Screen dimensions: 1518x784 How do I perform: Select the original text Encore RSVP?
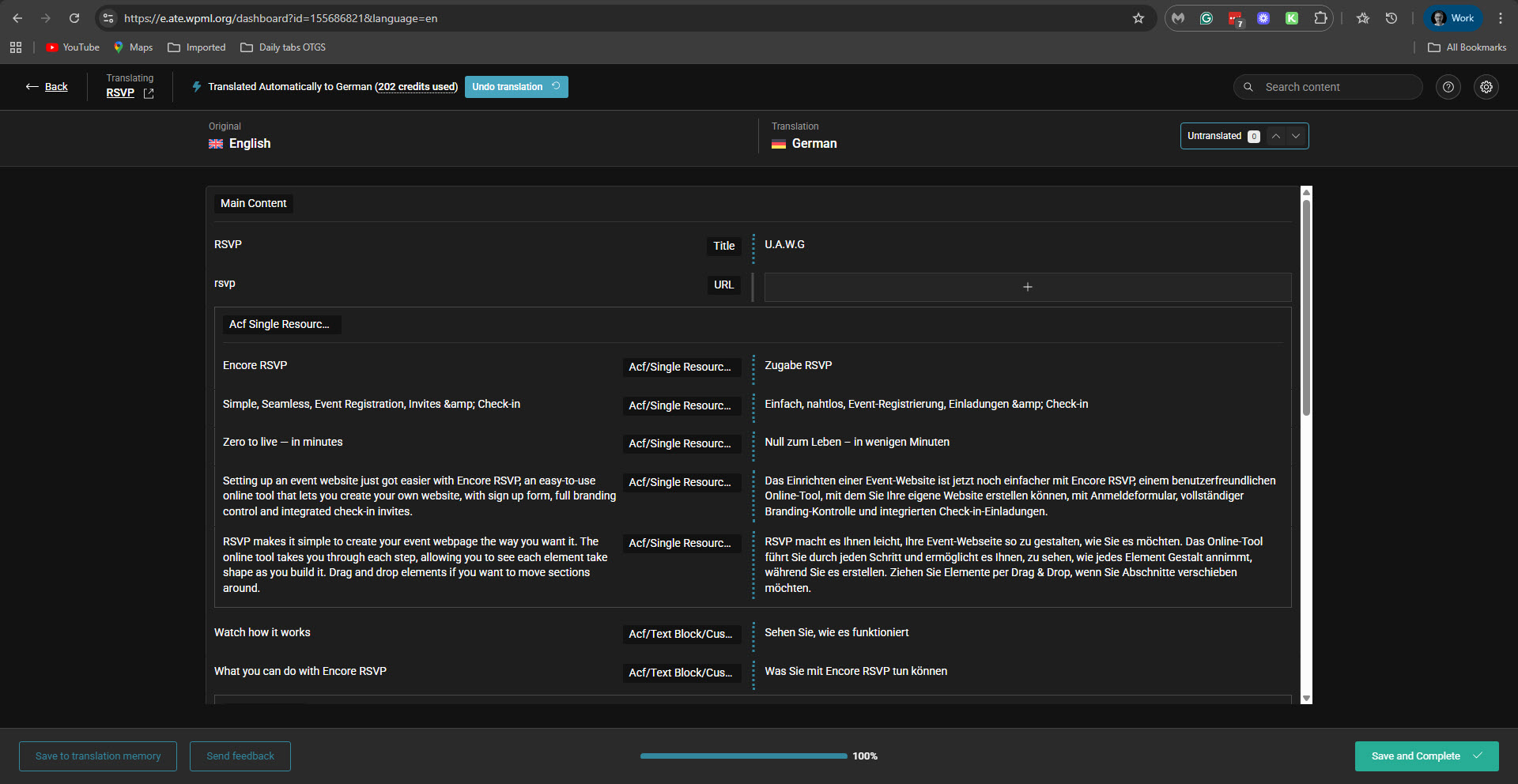[x=255, y=365]
